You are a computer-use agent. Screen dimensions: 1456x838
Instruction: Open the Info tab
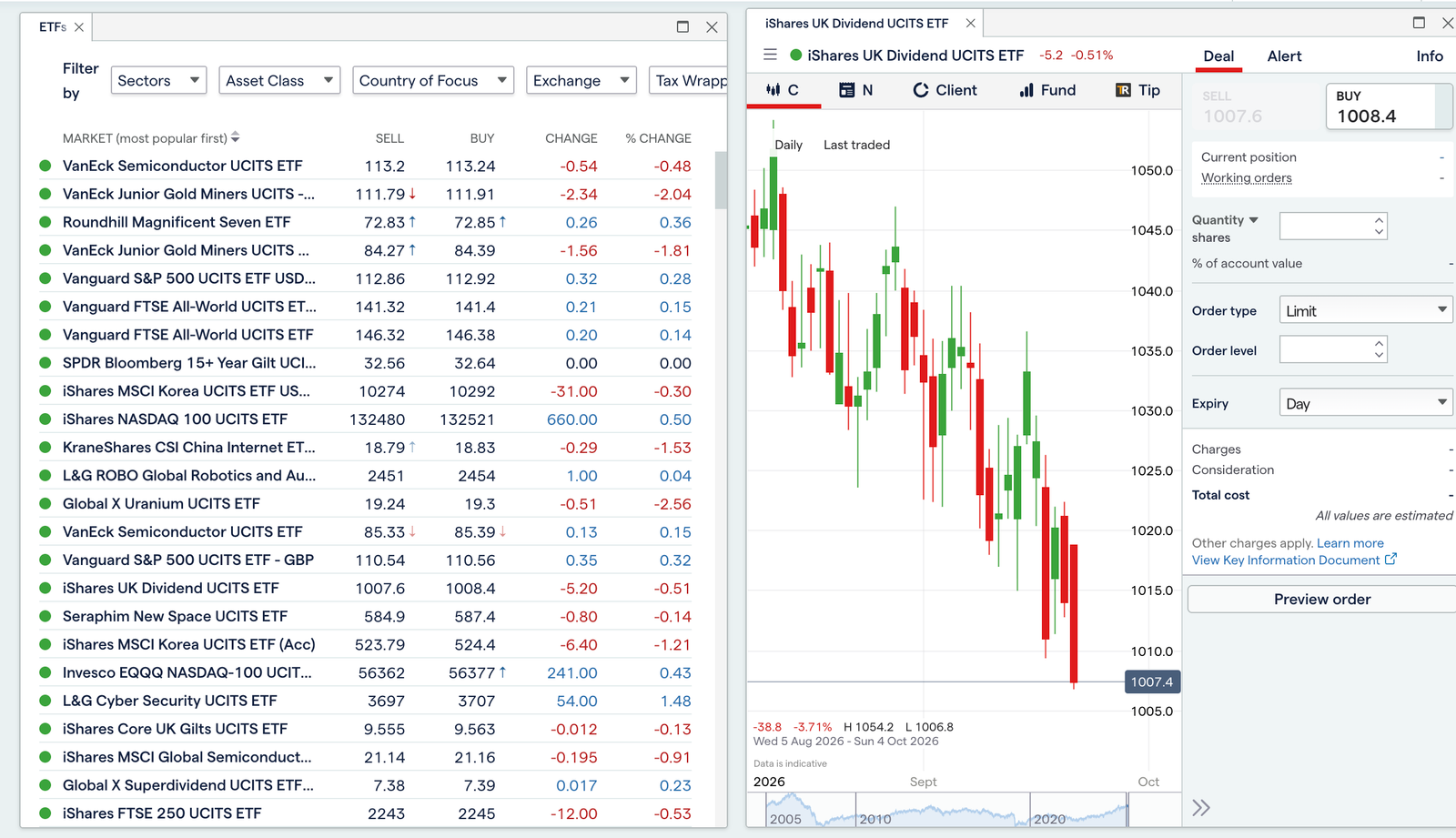1429,56
